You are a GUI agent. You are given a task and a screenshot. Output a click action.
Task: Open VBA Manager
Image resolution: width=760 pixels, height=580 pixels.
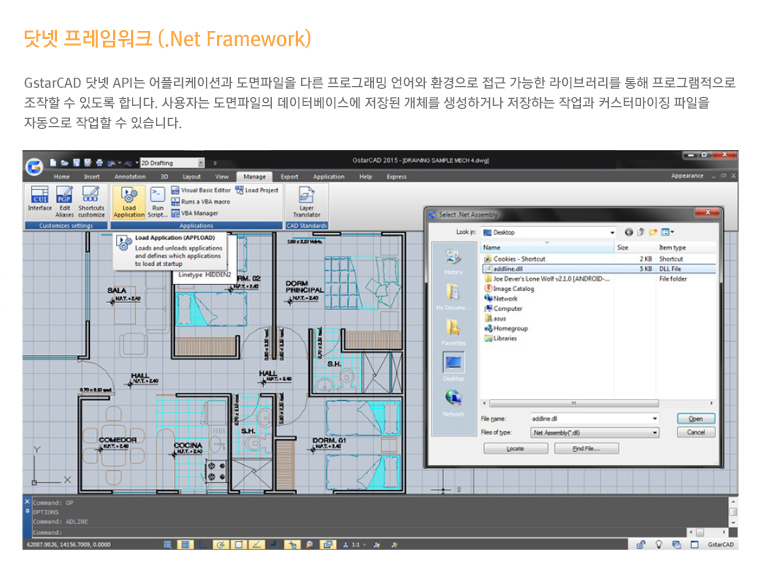pos(198,213)
